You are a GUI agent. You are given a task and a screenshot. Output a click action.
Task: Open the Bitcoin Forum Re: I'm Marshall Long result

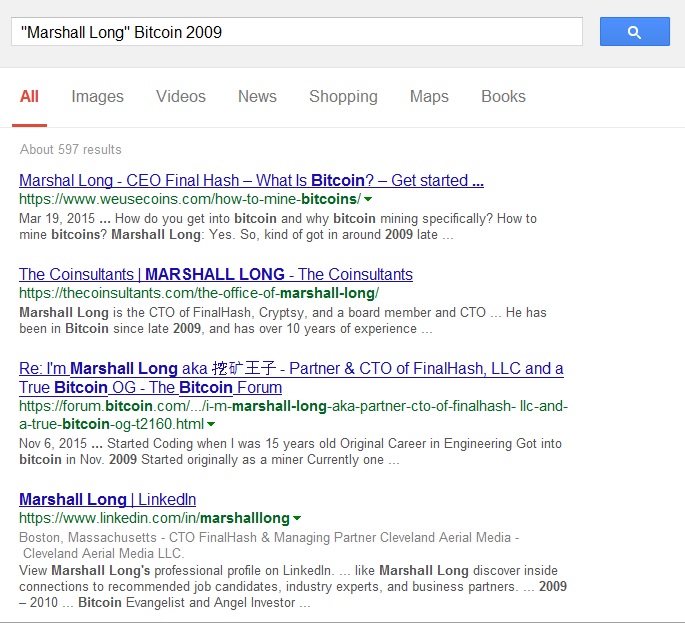pyautogui.click(x=291, y=377)
